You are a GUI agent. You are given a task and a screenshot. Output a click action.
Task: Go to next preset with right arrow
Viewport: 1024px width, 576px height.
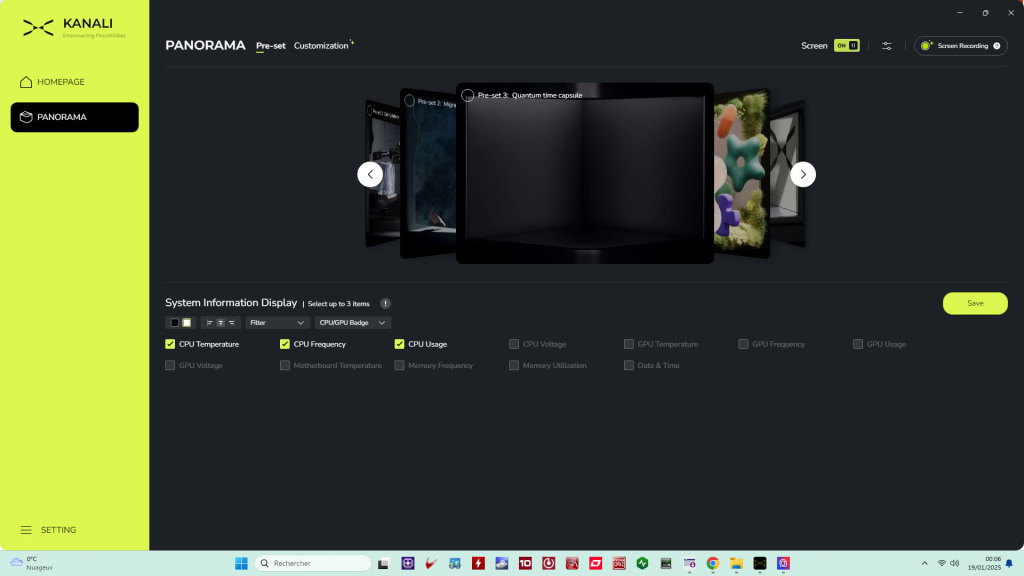tap(803, 174)
